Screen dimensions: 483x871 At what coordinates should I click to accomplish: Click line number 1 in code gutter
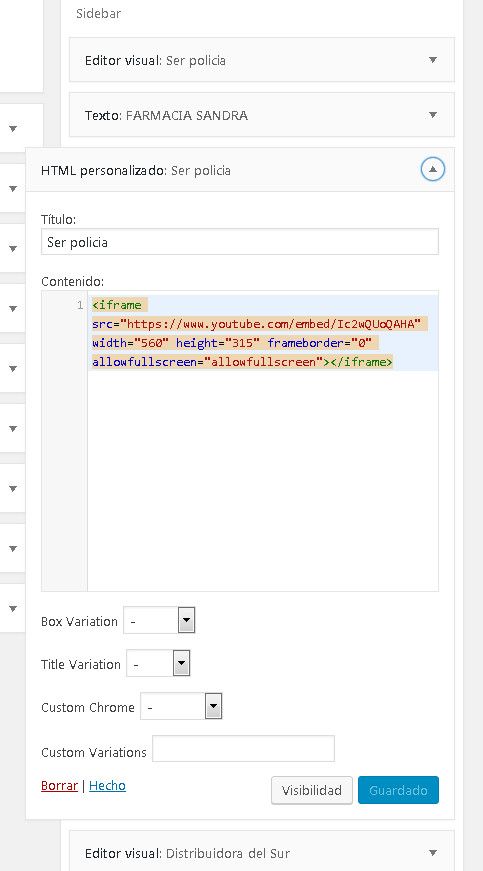pyautogui.click(x=80, y=305)
